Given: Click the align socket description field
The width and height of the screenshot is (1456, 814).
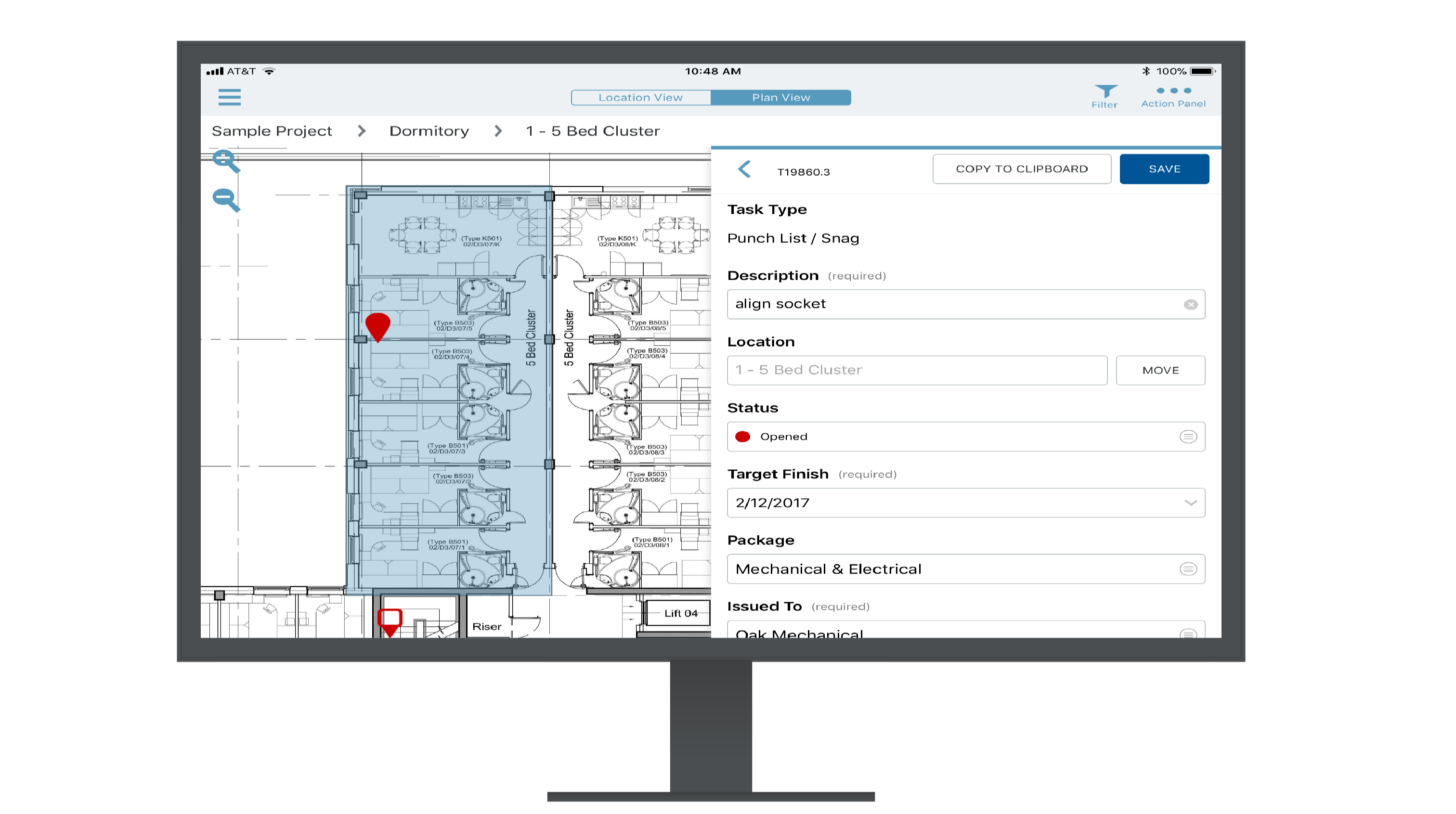Looking at the screenshot, I should [949, 305].
